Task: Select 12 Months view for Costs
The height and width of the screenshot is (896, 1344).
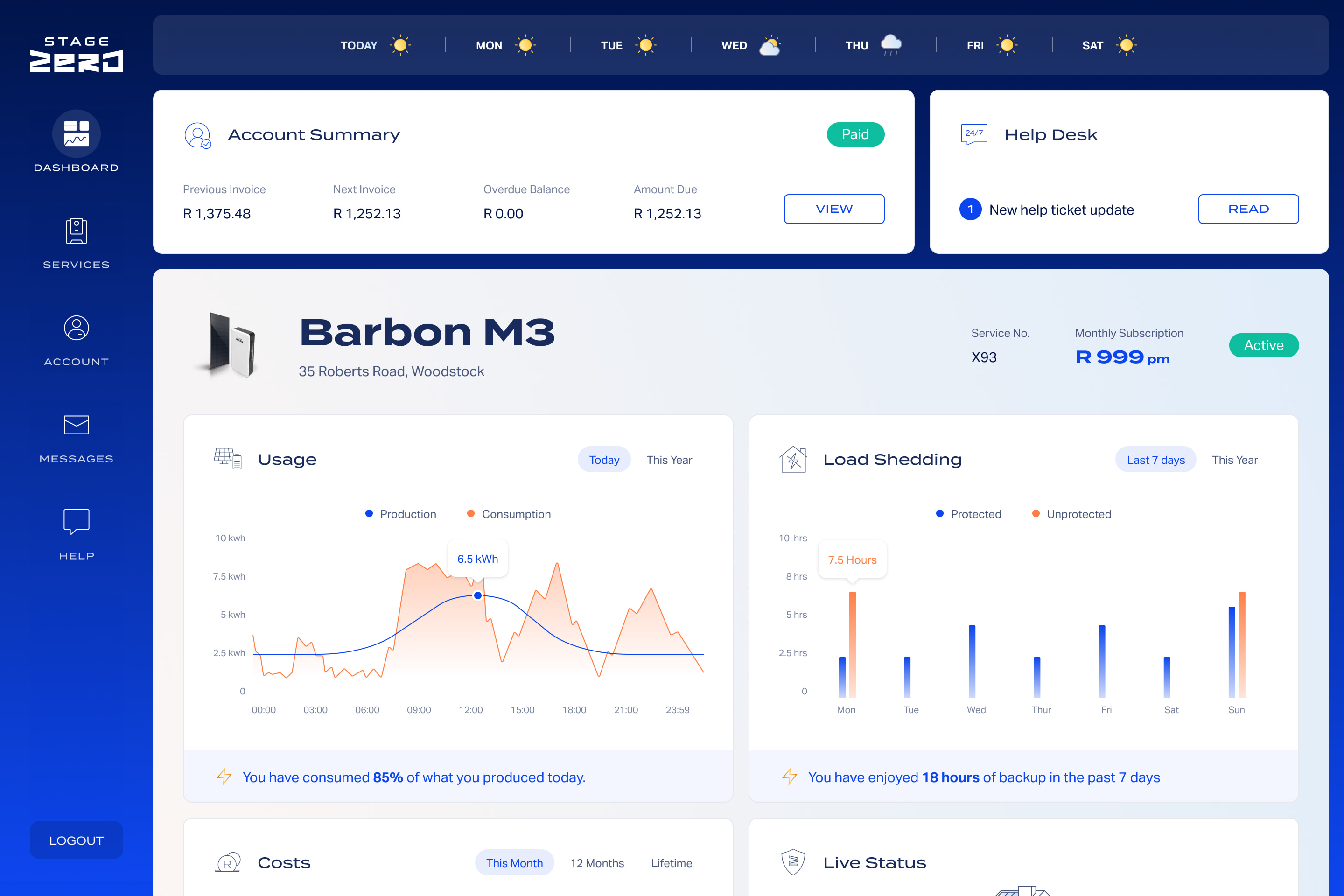Action: pos(597,863)
